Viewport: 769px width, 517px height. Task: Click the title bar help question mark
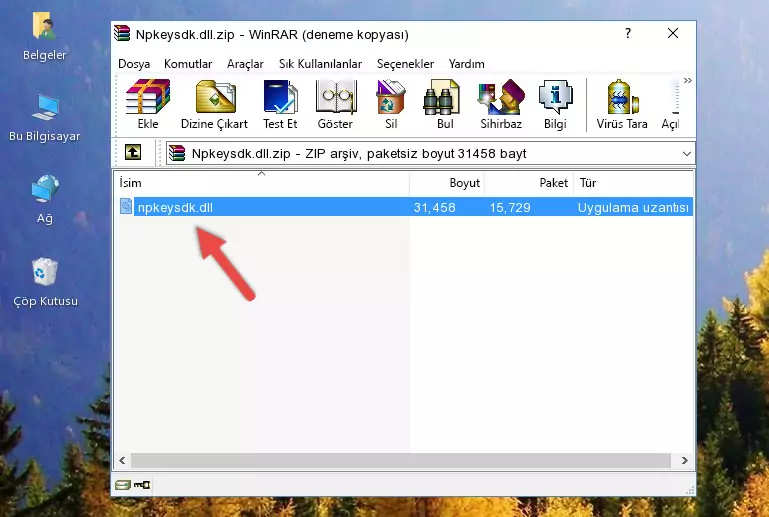coord(628,33)
